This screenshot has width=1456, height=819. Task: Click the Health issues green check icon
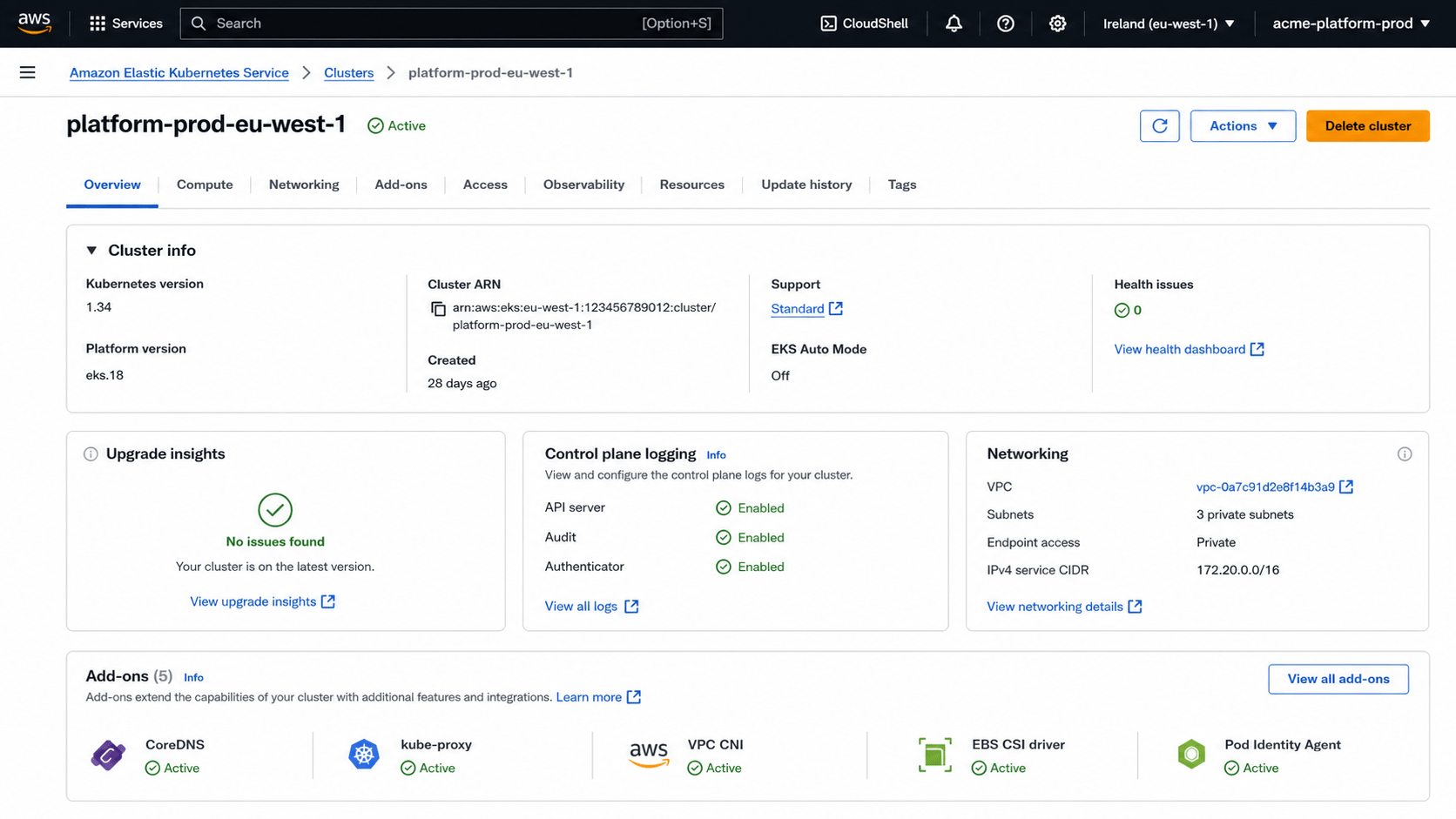tap(1122, 311)
